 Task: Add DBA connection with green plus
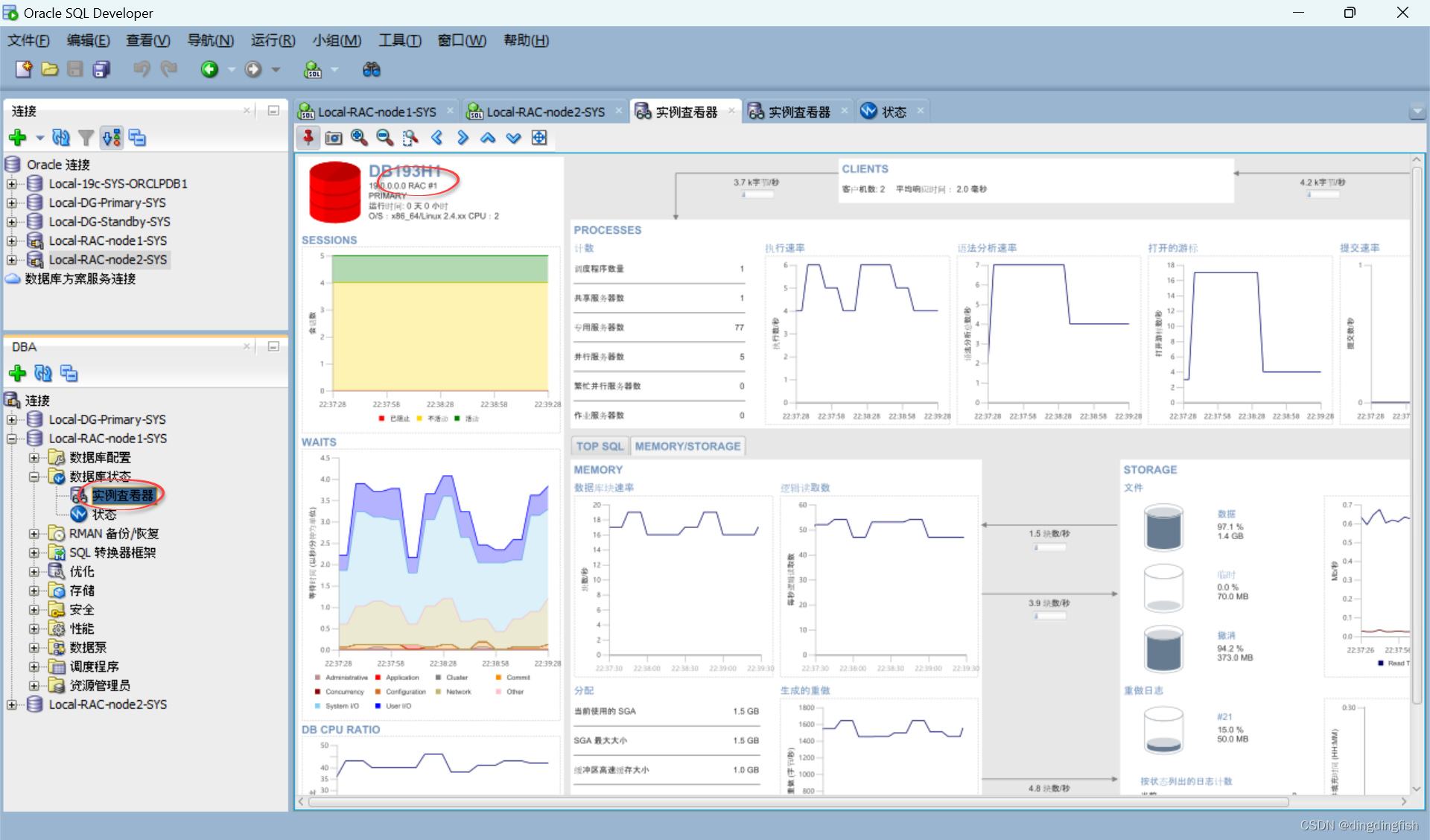[x=17, y=373]
